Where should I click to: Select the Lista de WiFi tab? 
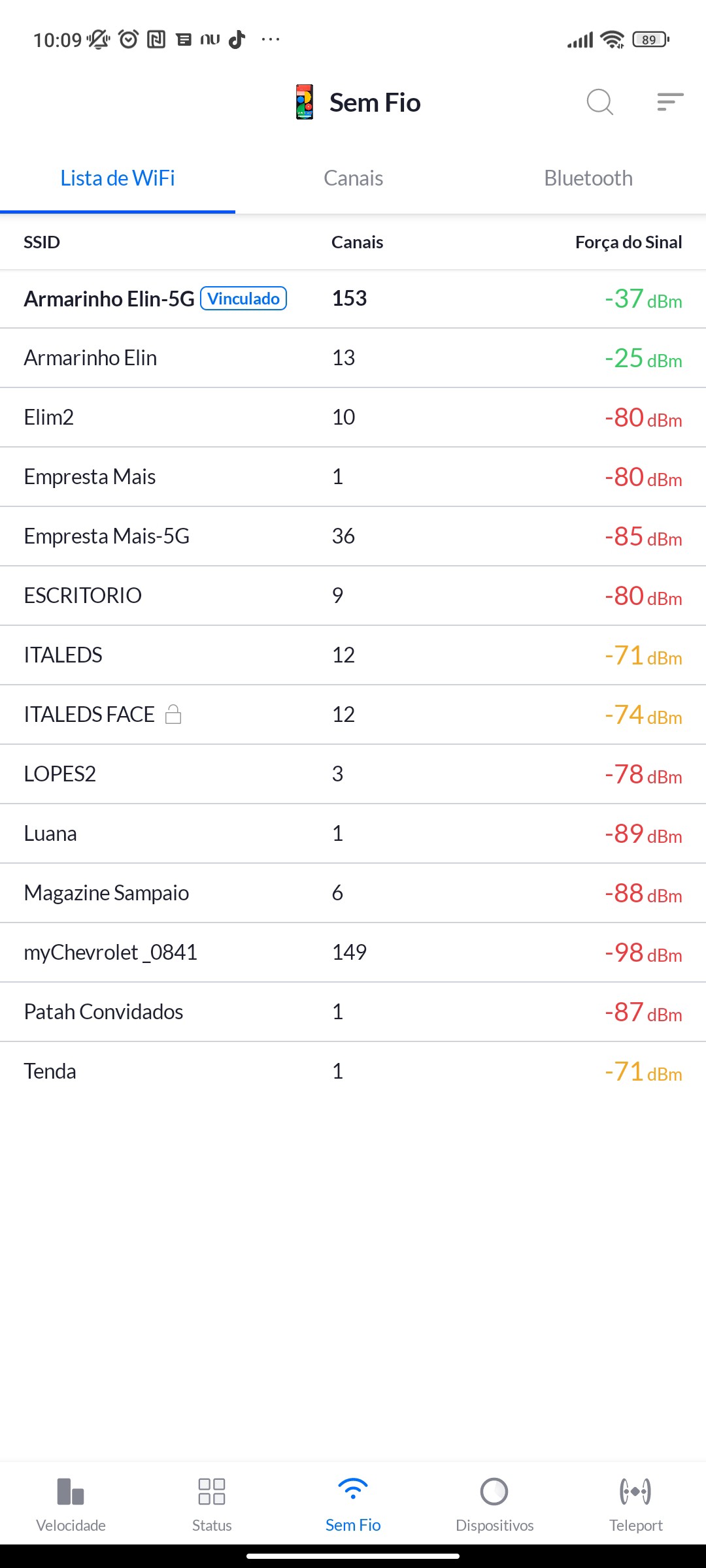(118, 178)
